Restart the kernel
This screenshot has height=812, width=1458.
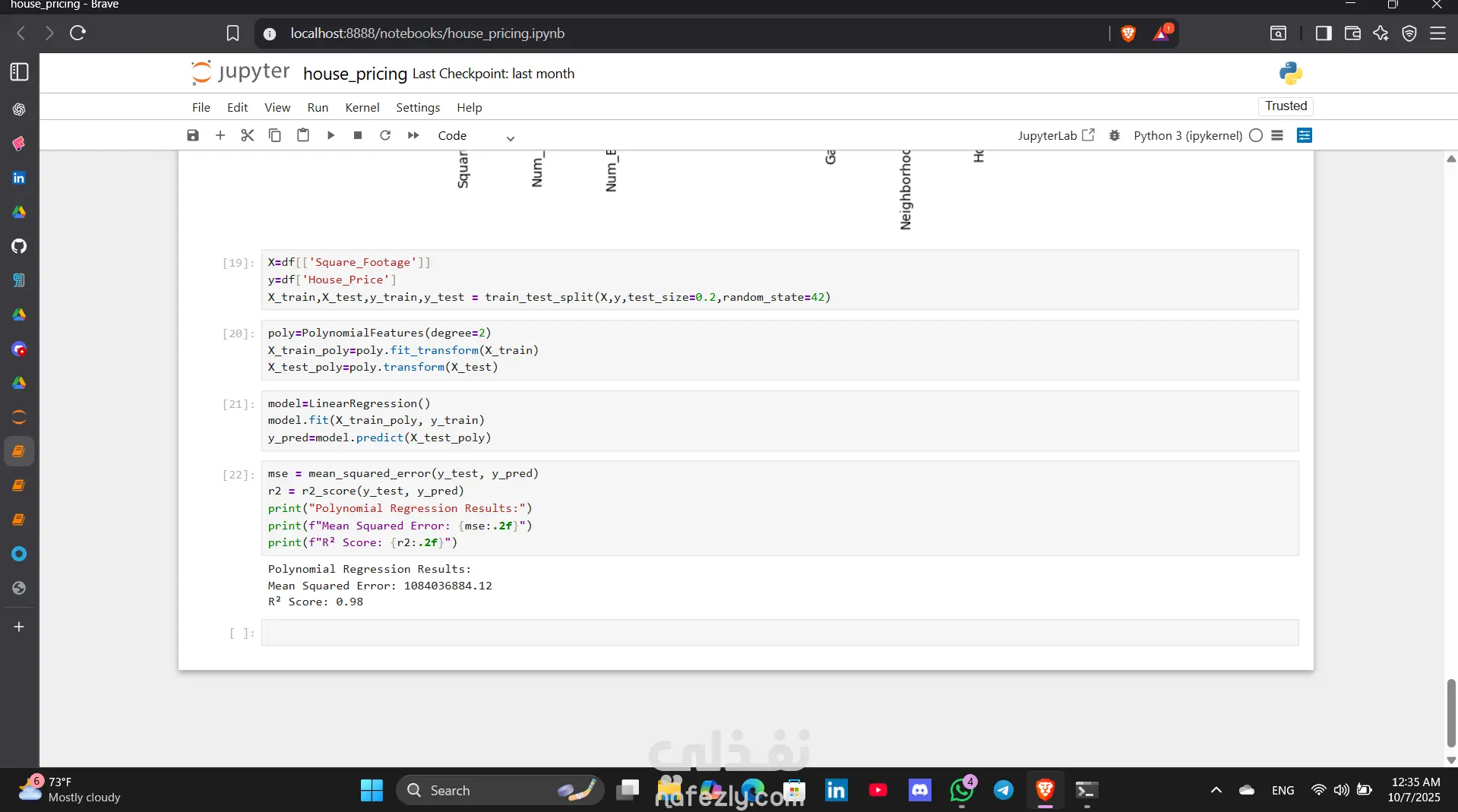(x=385, y=135)
